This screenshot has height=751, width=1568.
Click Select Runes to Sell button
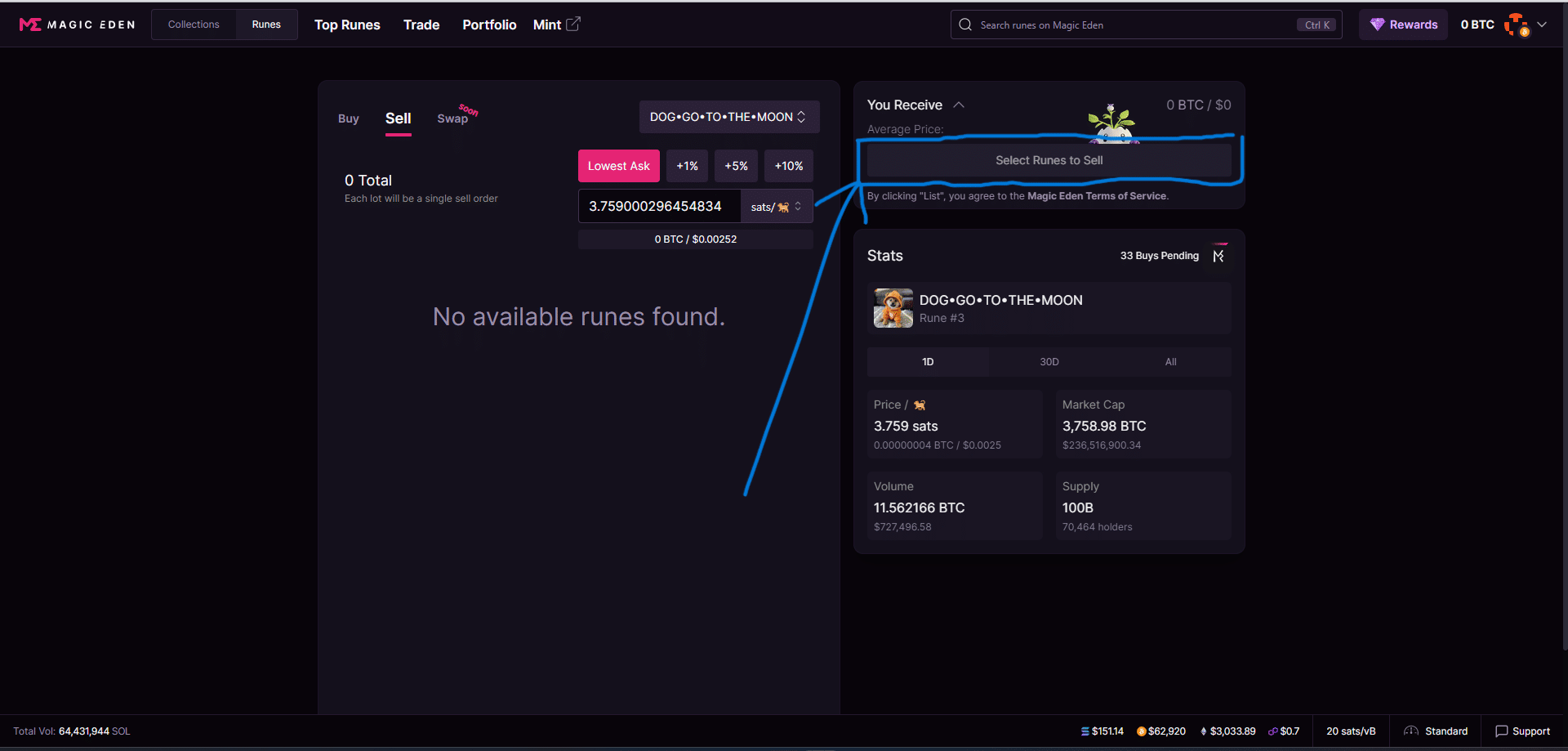1049,160
